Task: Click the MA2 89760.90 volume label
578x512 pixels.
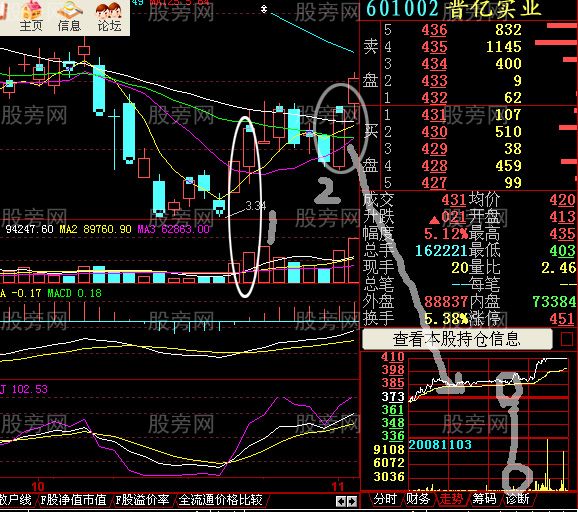Action: (95, 229)
